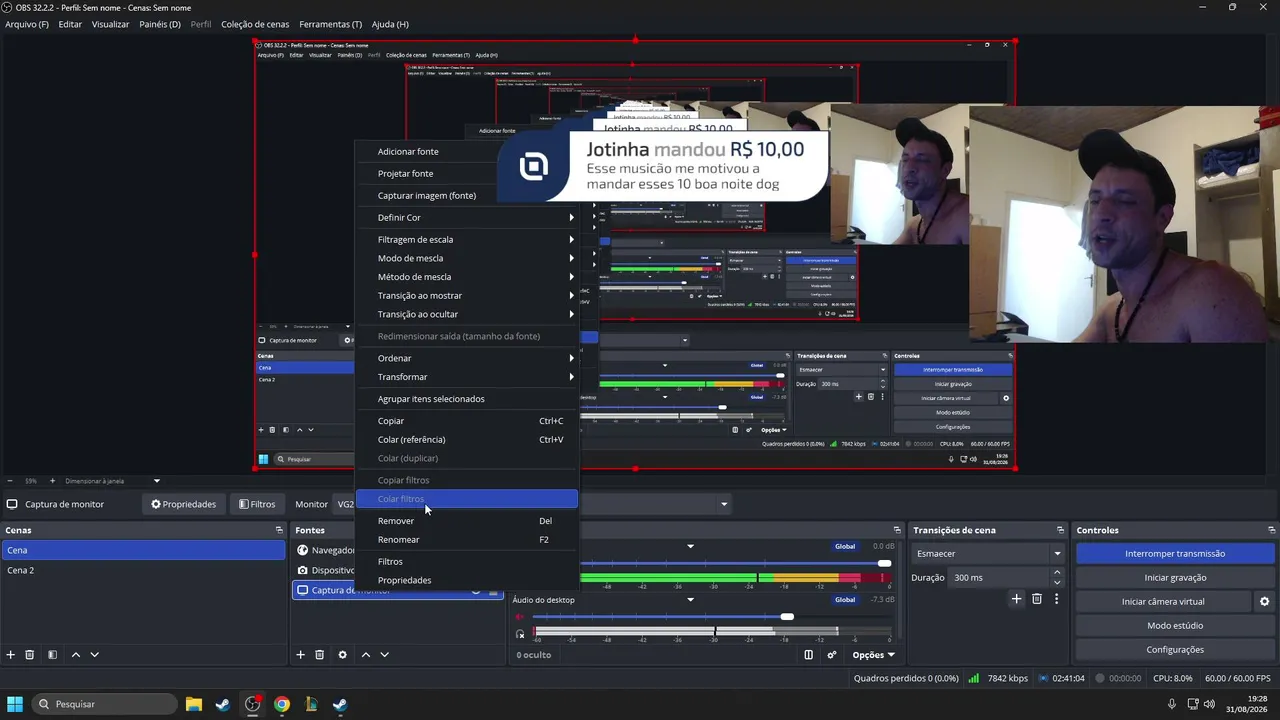Expand the Opções menu in audio mixer
This screenshot has height=720, width=1280.
click(x=873, y=655)
